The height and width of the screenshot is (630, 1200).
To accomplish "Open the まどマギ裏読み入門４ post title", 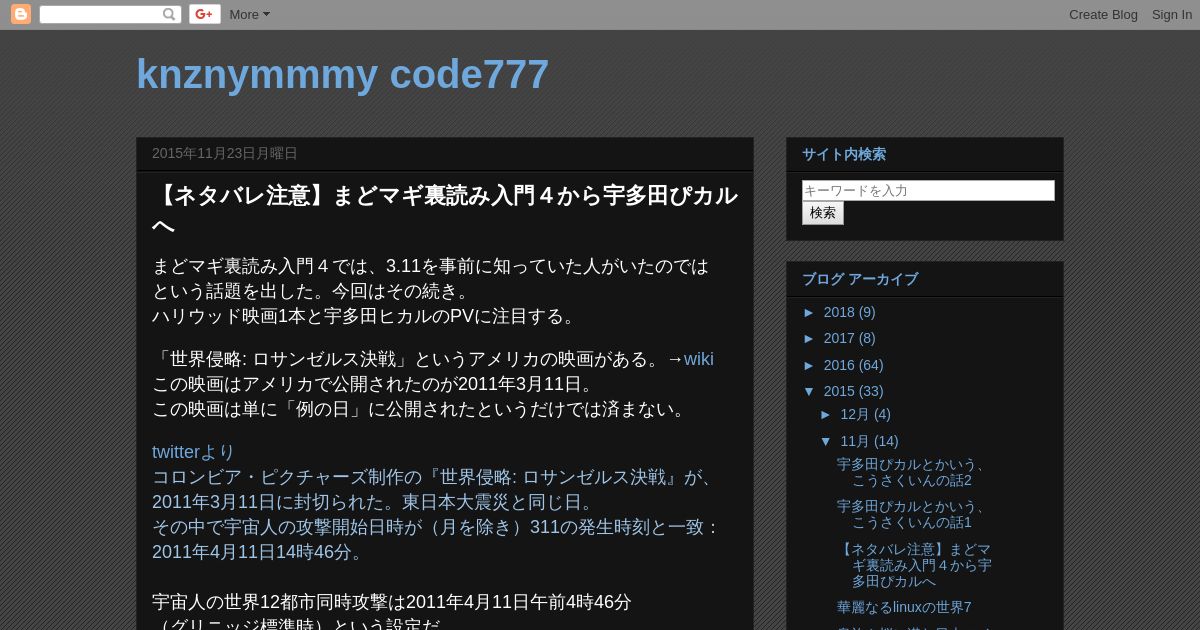I will tap(445, 210).
